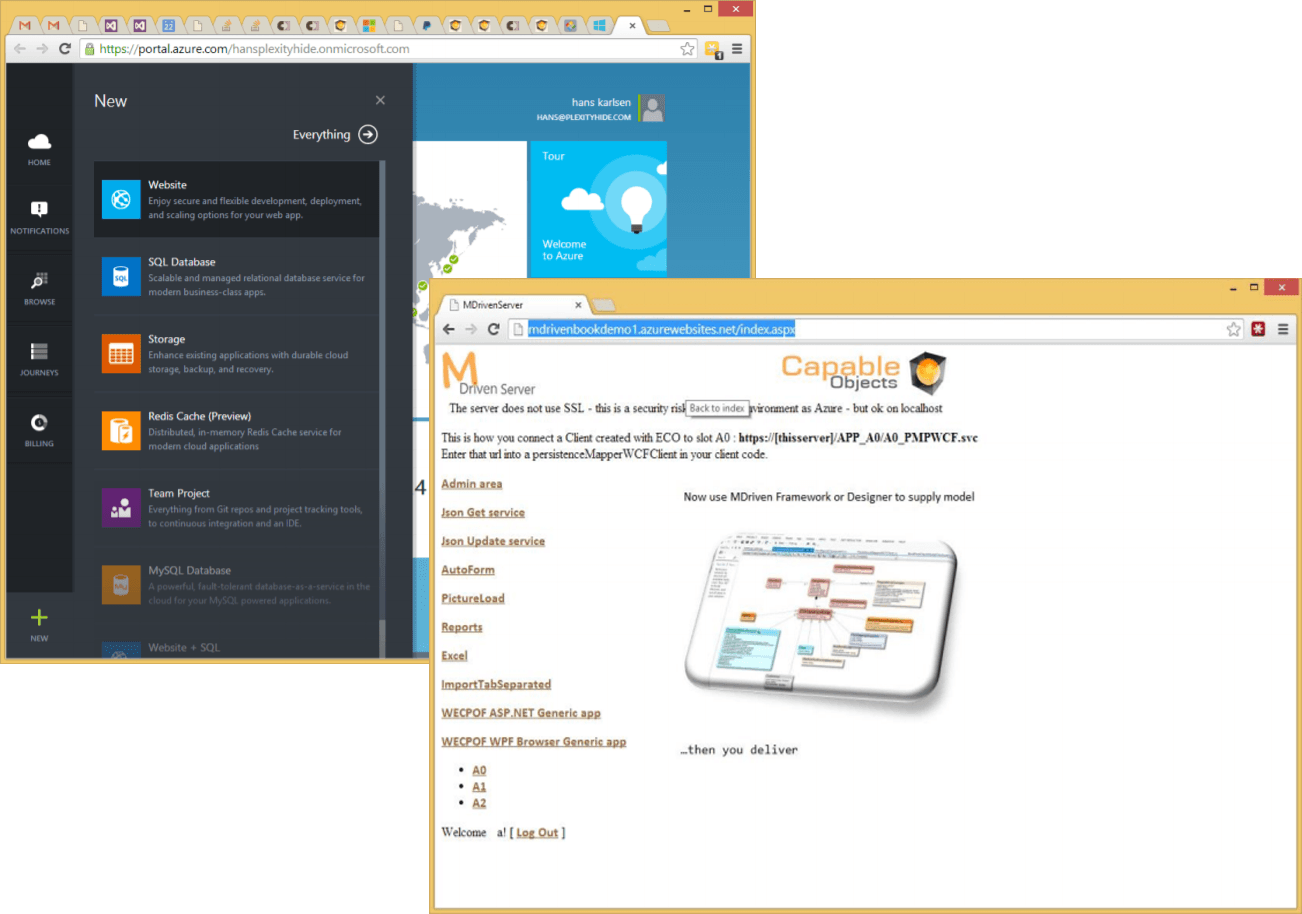The height and width of the screenshot is (914, 1302).
Task: Close the MDrivenServer tab
Action: tap(578, 305)
